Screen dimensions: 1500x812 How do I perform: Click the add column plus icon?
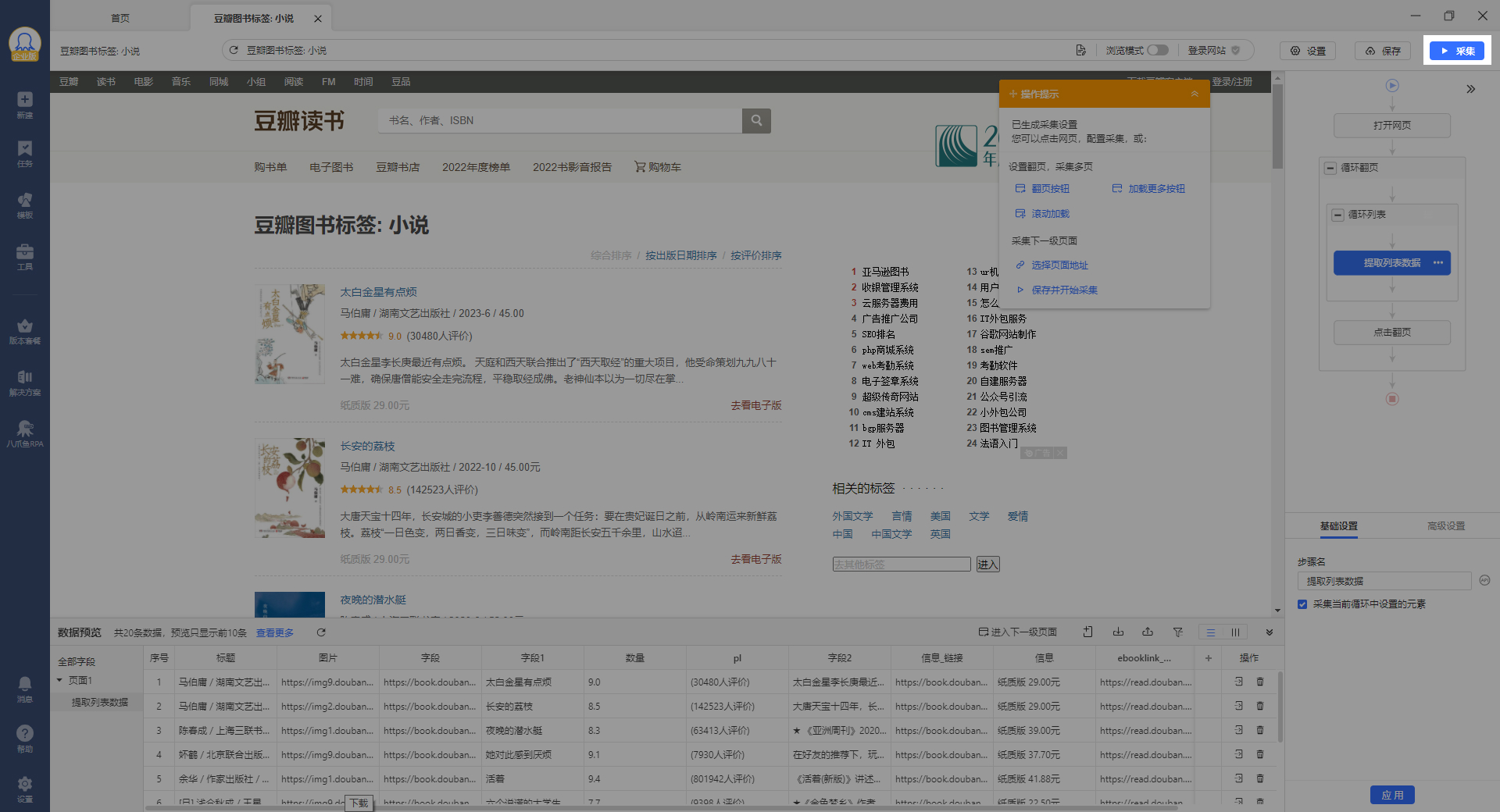click(x=1208, y=658)
